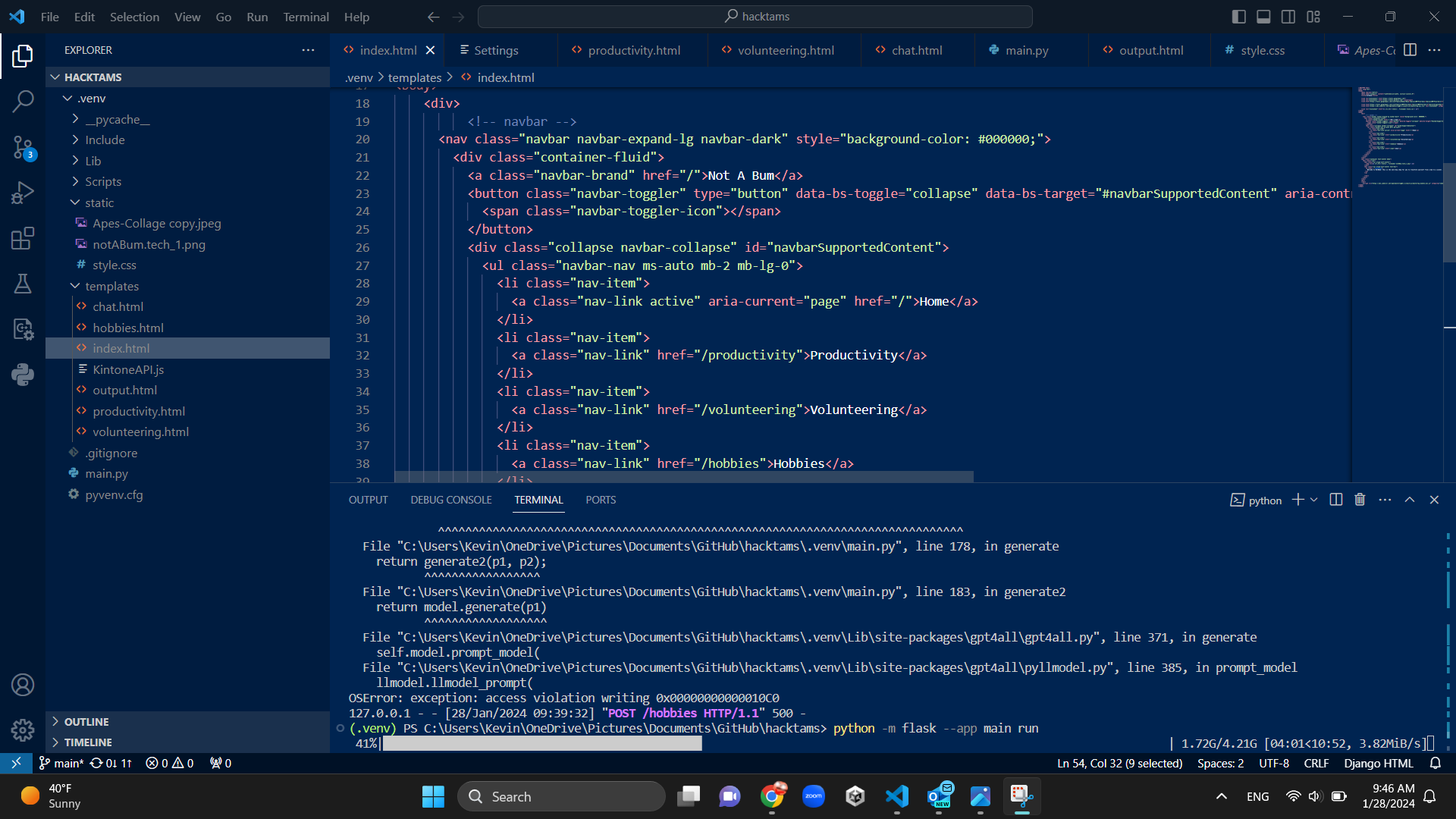
Task: Kill terminal with trash icon
Action: pyautogui.click(x=1360, y=500)
